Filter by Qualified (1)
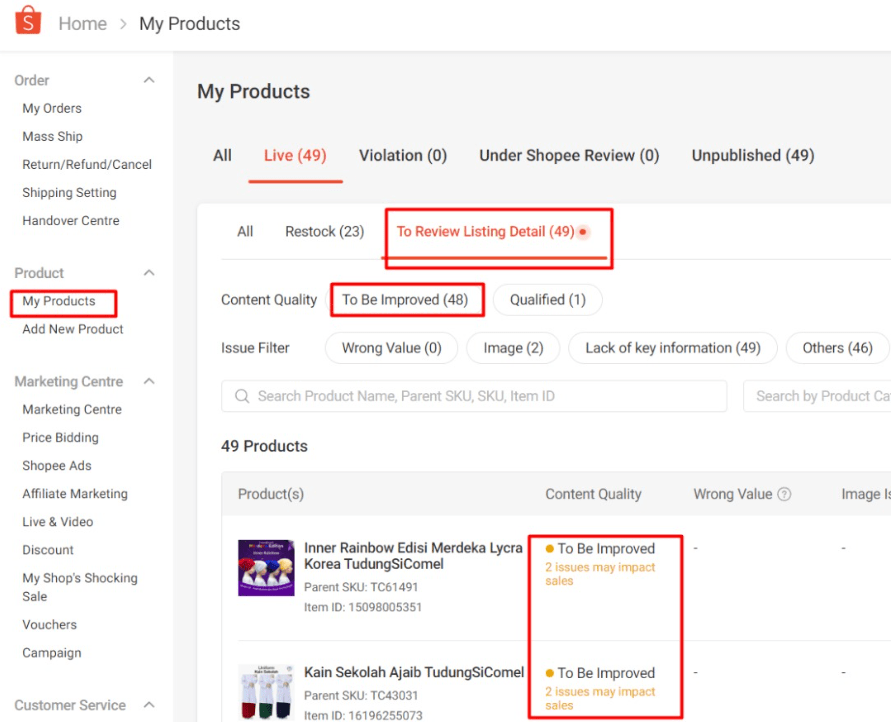Image resolution: width=891 pixels, height=722 pixels. 547,300
